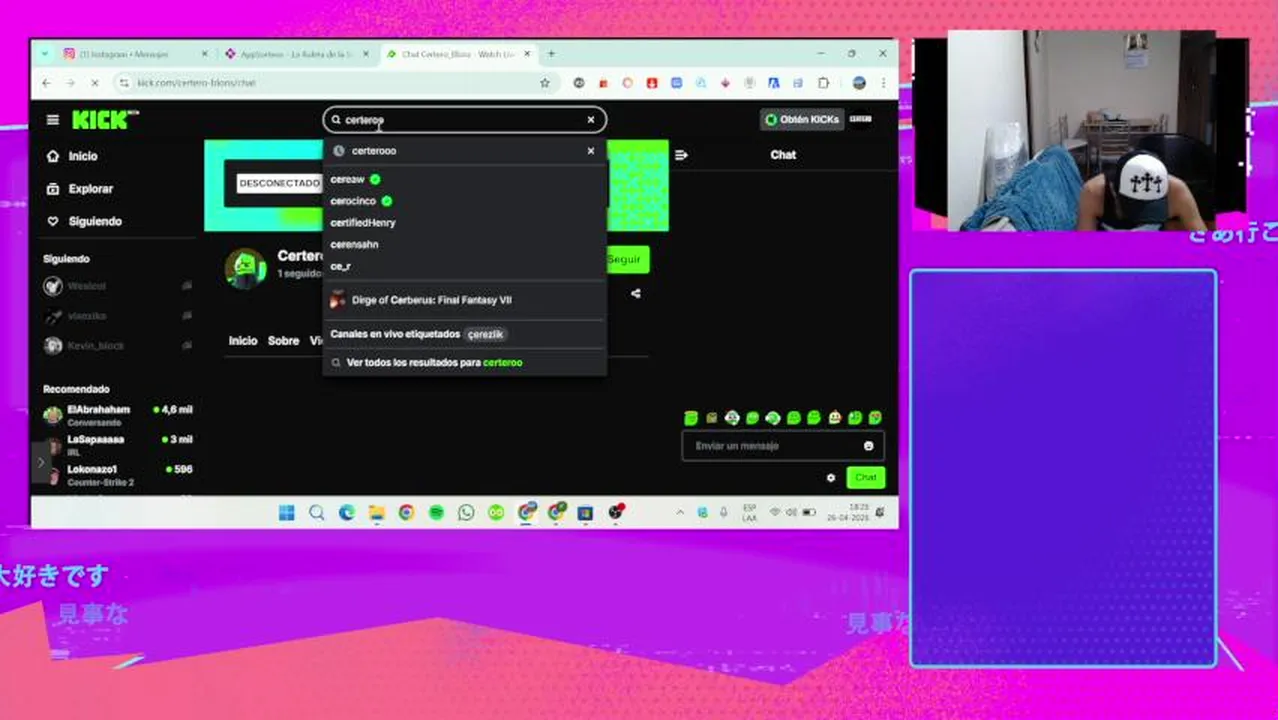
Task: View all results for certeroo
Action: (x=434, y=363)
